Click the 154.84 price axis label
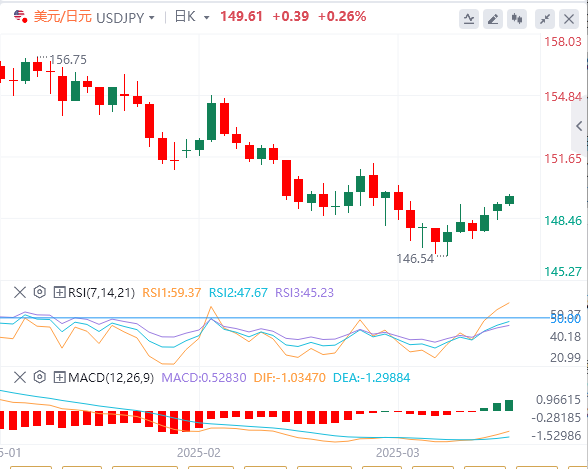Viewport: 588px width, 469px height. coord(563,97)
